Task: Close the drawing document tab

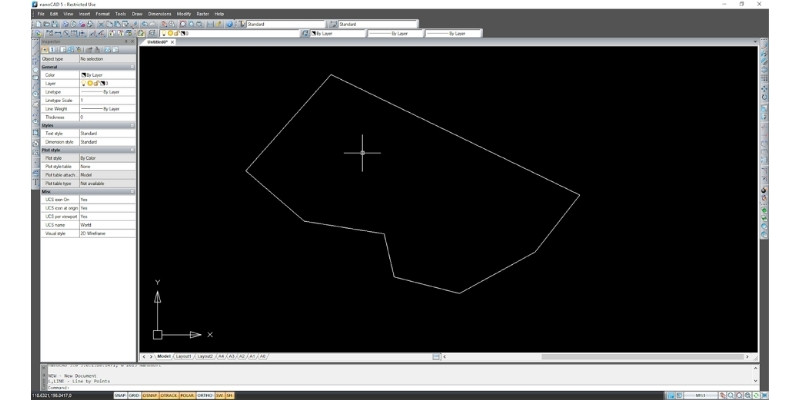Action: click(x=172, y=42)
